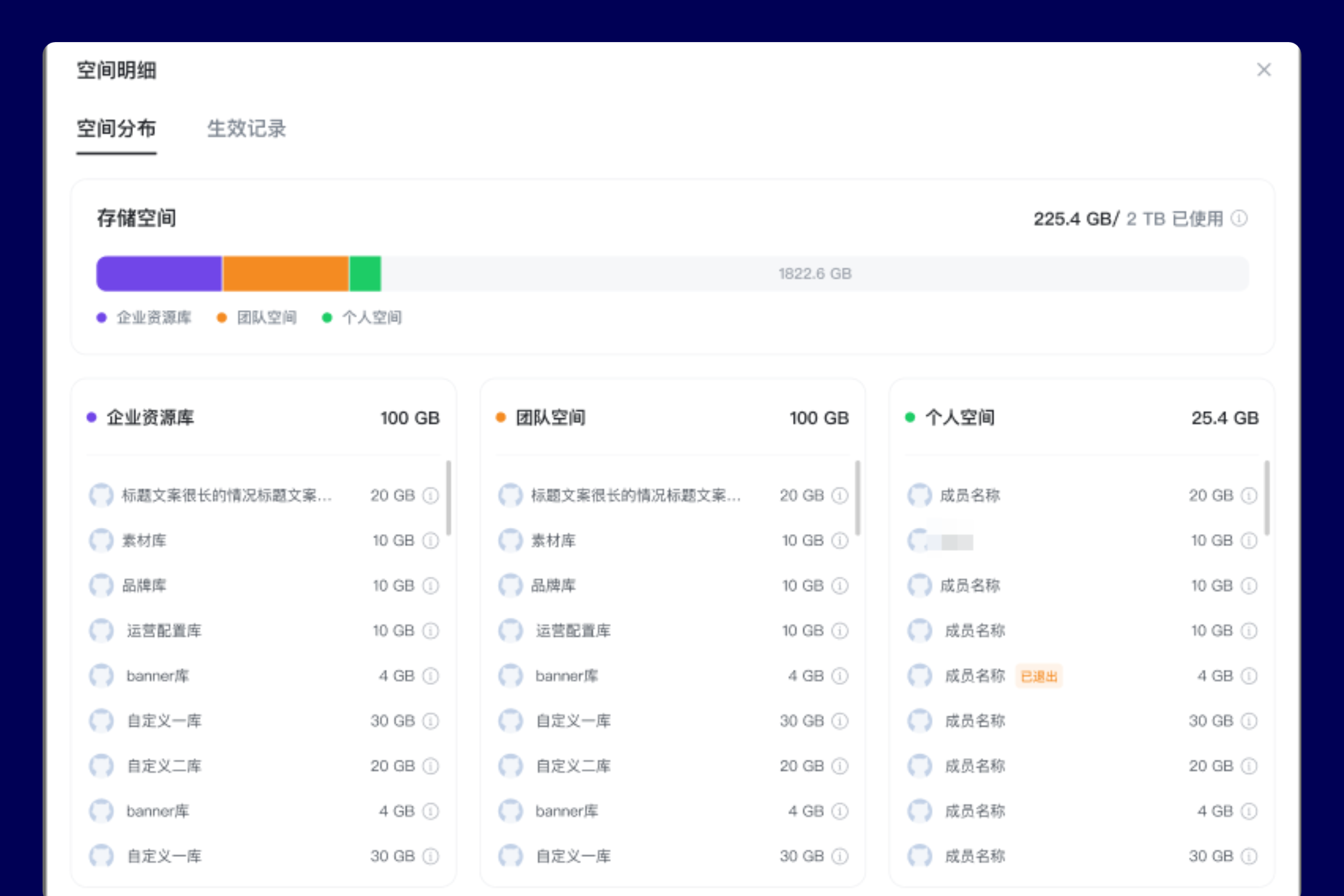Select 品牌库 row in 团队空间
The image size is (1344, 896).
click(672, 586)
